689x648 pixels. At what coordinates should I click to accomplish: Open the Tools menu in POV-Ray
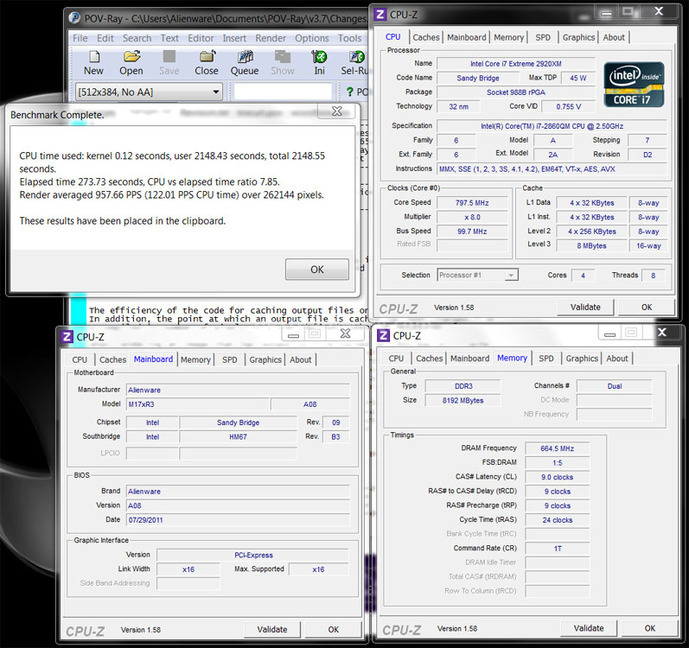pyautogui.click(x=350, y=38)
